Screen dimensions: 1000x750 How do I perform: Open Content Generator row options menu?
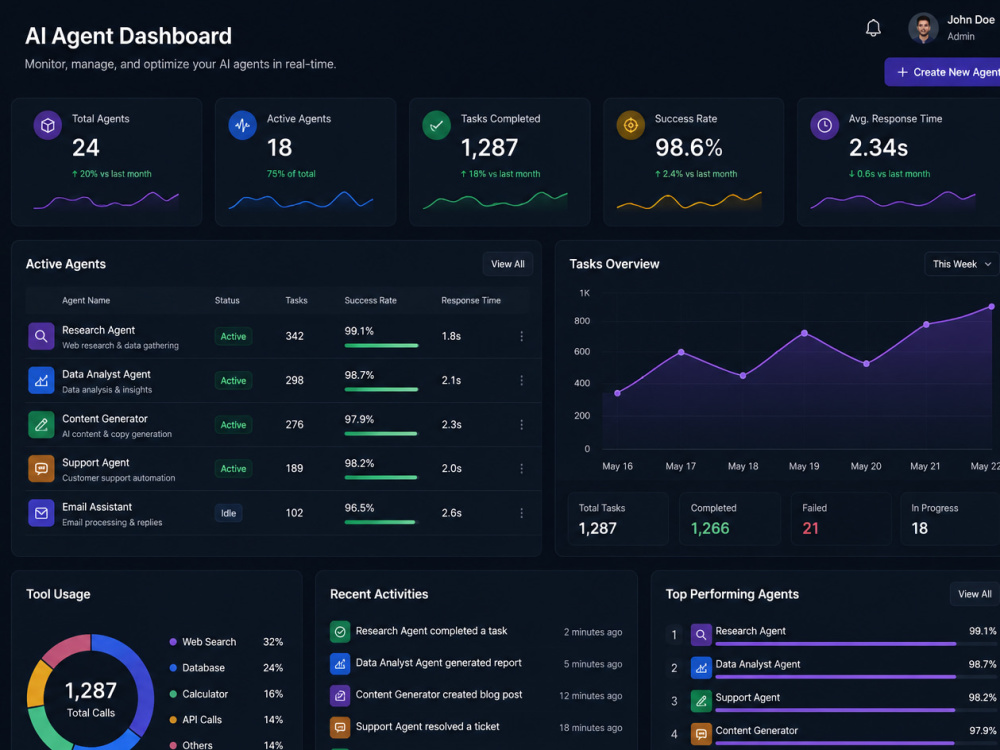[x=522, y=425]
